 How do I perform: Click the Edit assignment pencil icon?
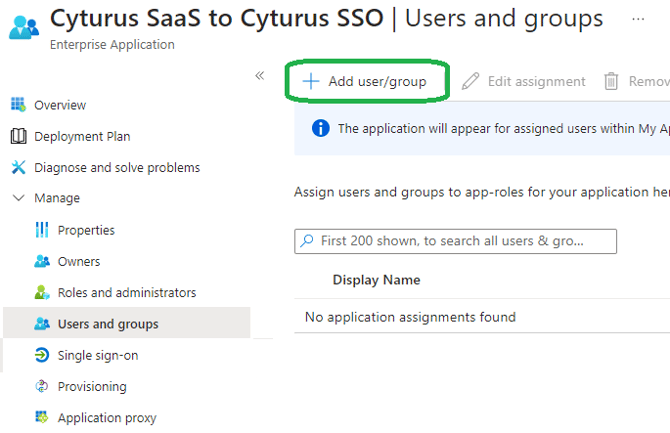tap(470, 82)
